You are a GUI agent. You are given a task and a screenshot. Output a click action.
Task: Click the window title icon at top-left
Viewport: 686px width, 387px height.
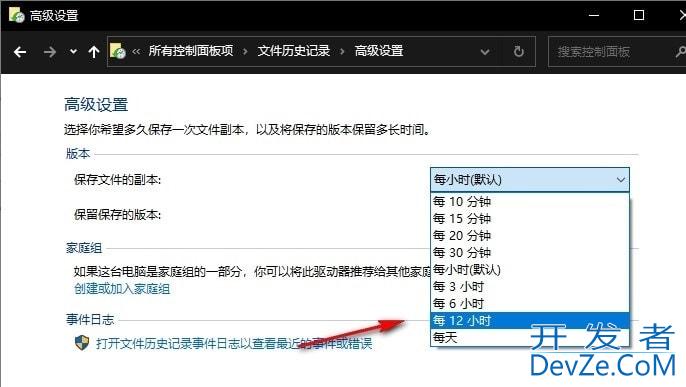[x=17, y=15]
